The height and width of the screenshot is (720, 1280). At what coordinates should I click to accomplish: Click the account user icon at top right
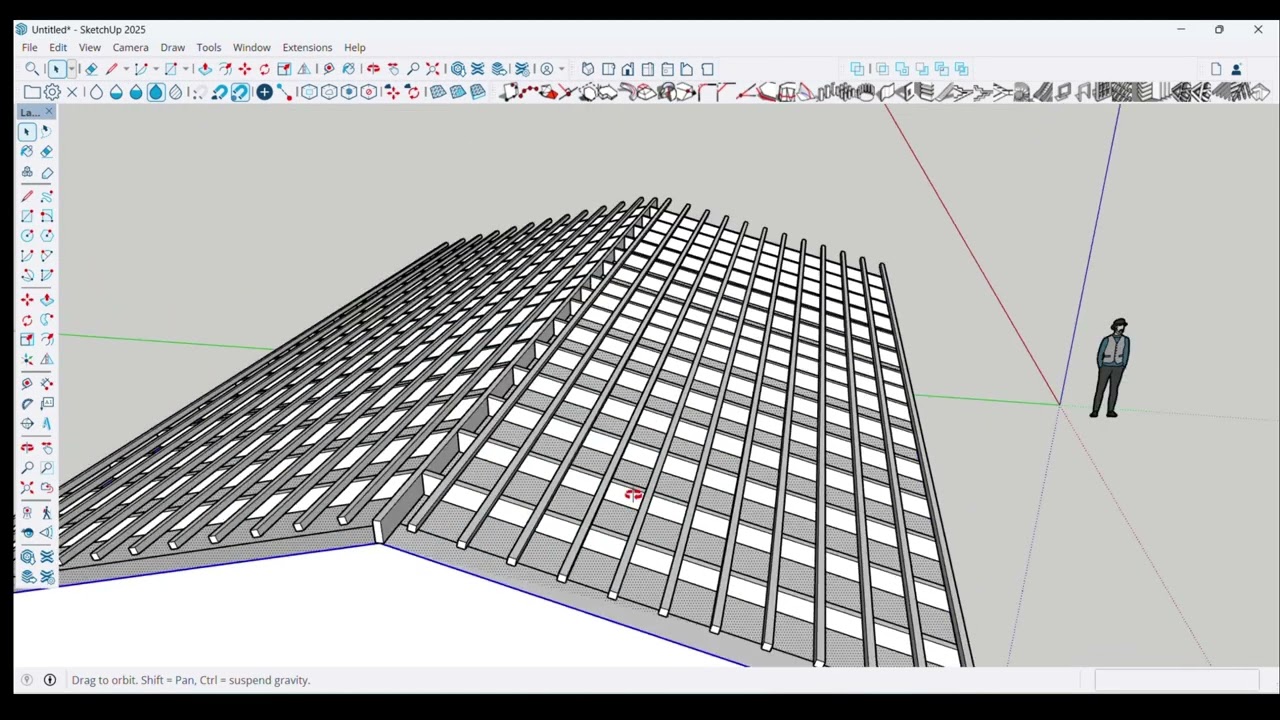point(1236,69)
